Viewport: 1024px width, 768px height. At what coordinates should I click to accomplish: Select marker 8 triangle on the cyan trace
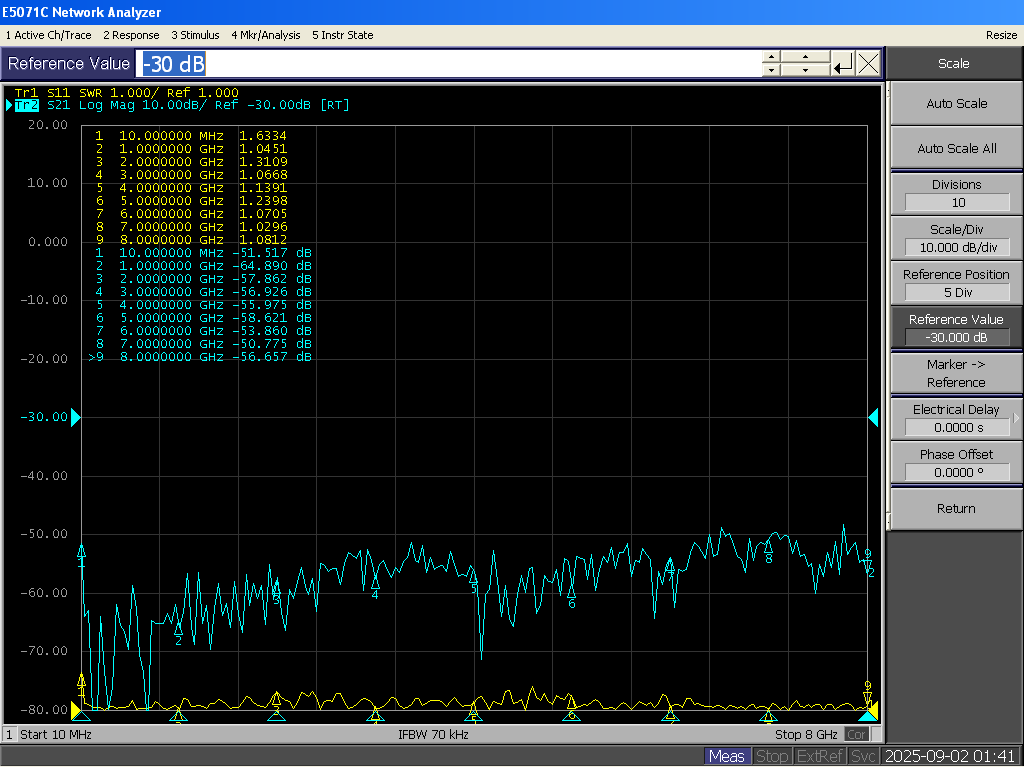tap(768, 548)
